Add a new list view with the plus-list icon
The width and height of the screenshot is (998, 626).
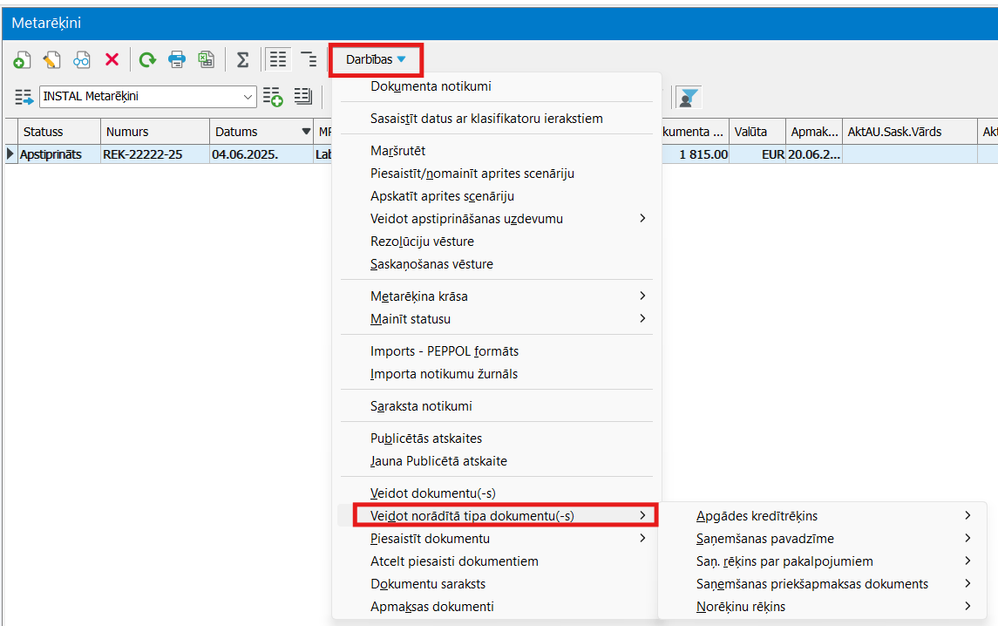(272, 97)
